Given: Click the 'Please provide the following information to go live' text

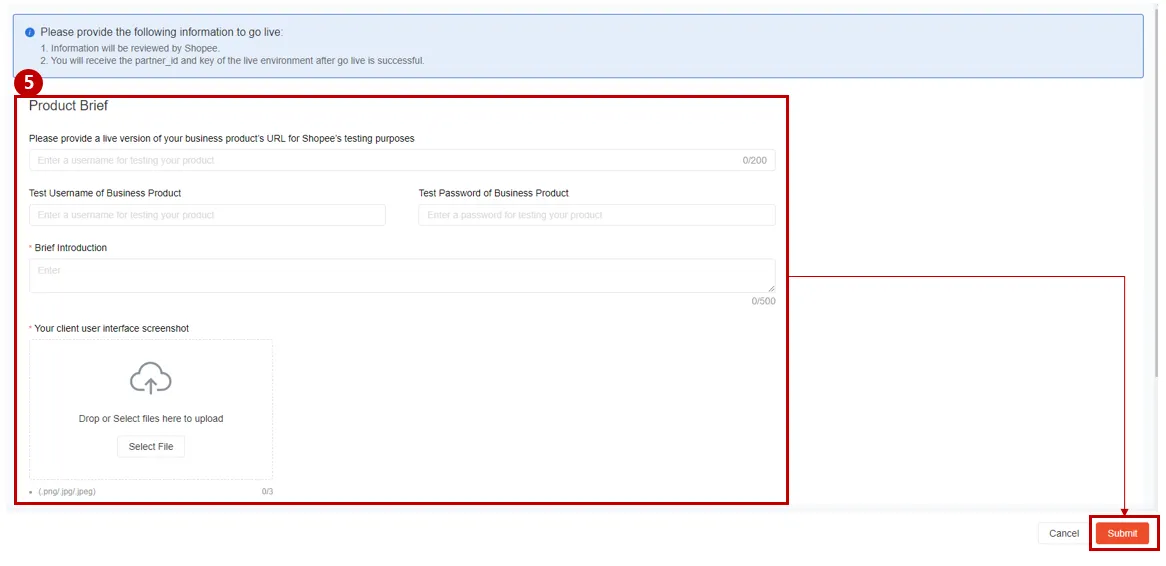Looking at the screenshot, I should tap(161, 33).
